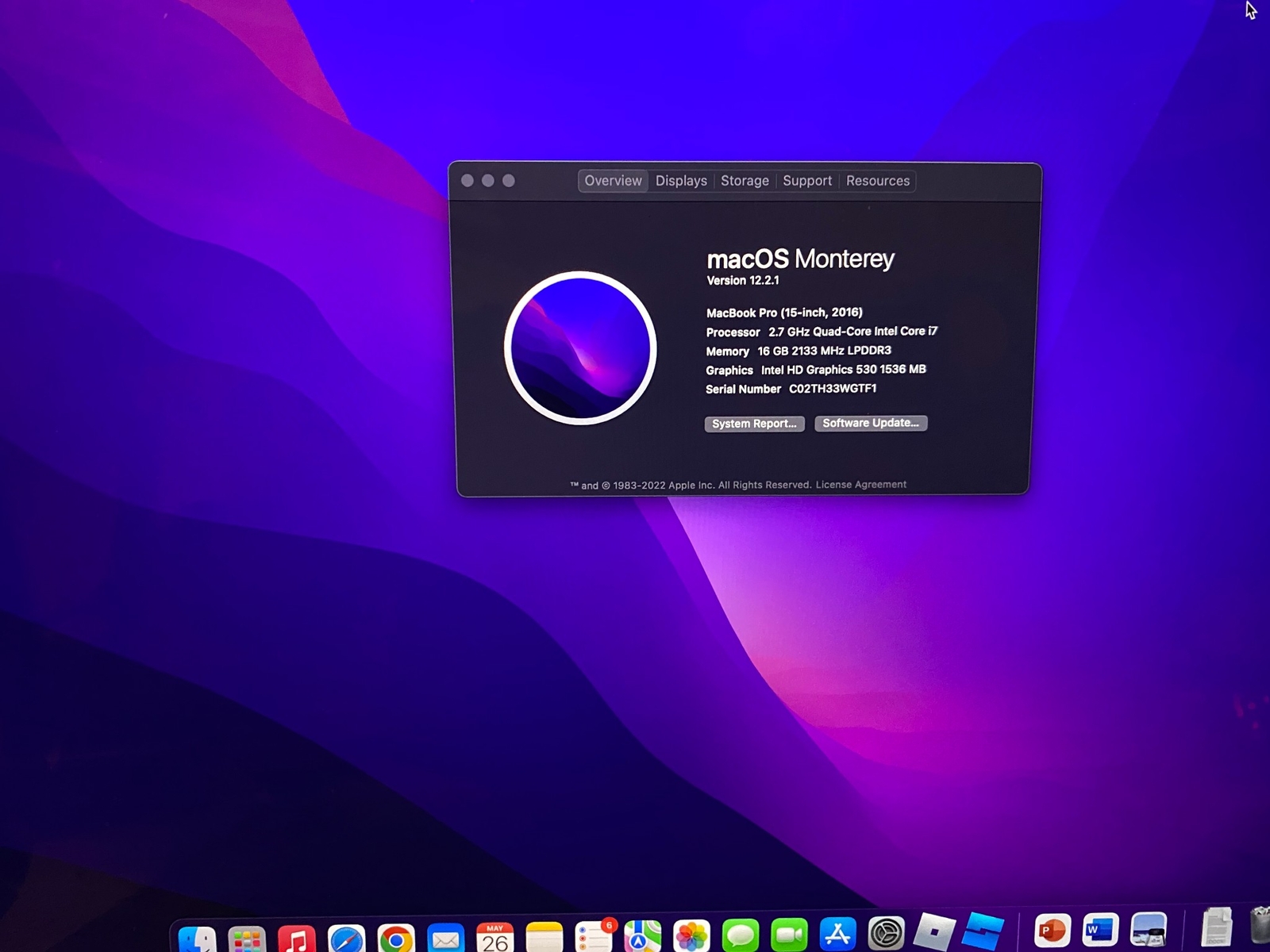The height and width of the screenshot is (952, 1270).
Task: Open Reminders with the 6 badge
Action: 595,936
